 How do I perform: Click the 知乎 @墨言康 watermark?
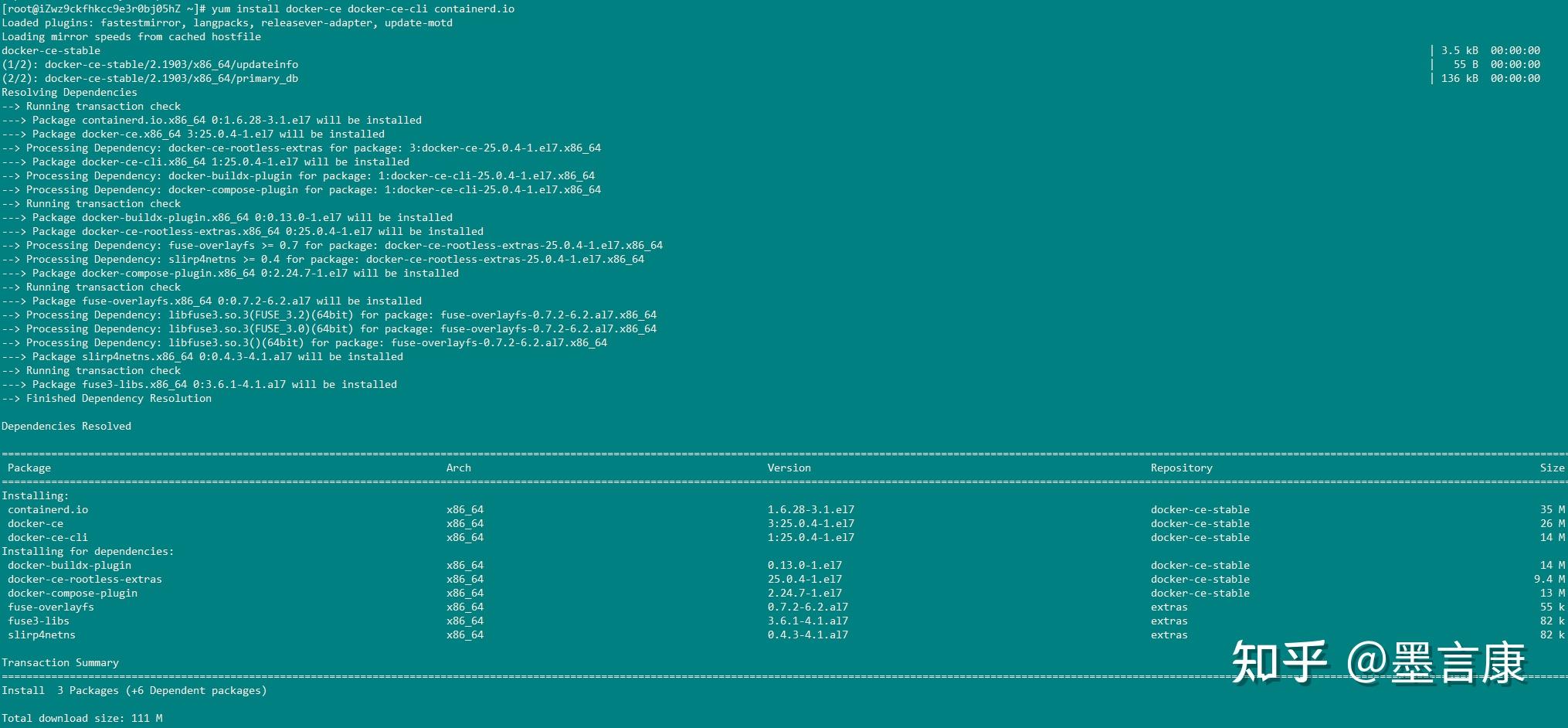click(1412, 661)
